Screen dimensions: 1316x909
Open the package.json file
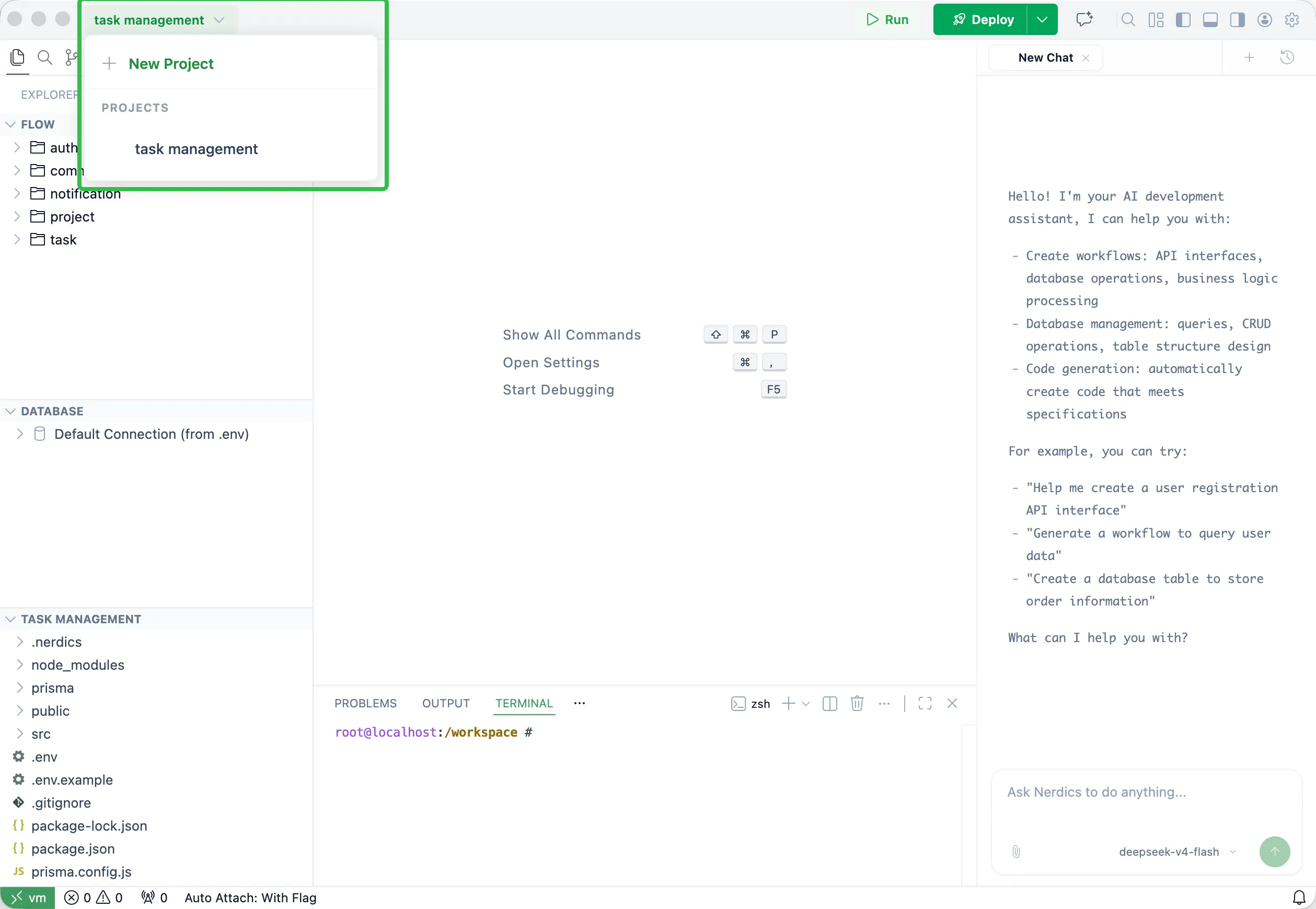tap(73, 848)
